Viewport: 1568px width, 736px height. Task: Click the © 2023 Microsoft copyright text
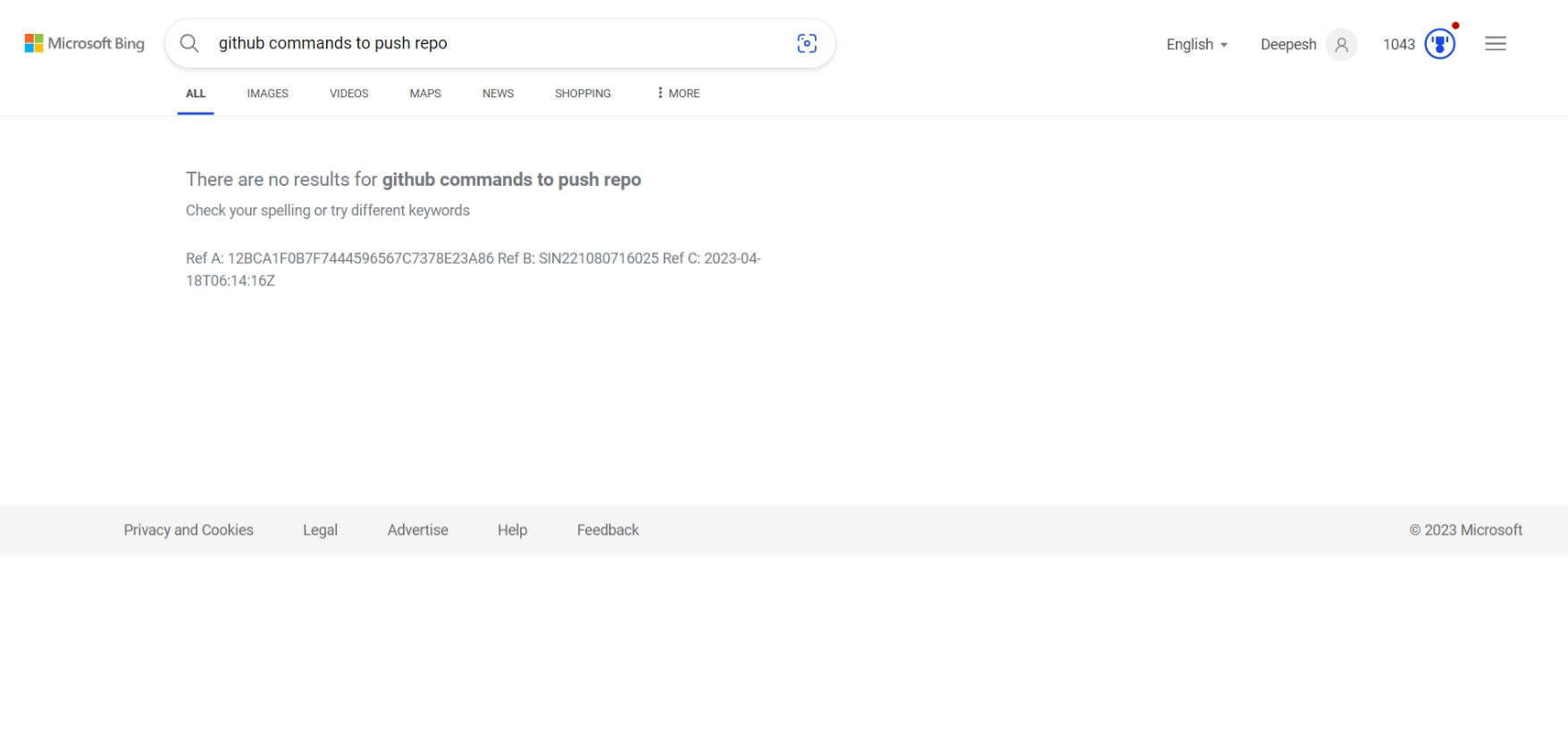[x=1465, y=530]
